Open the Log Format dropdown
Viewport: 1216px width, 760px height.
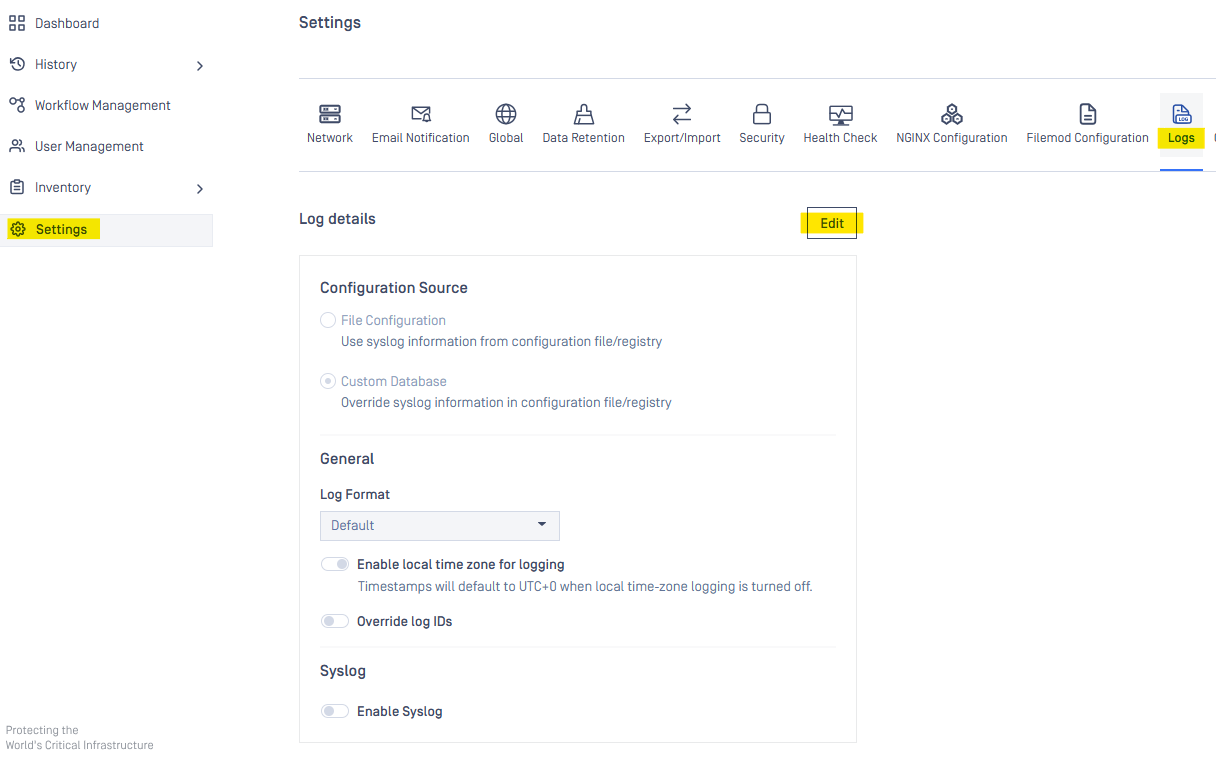point(439,525)
